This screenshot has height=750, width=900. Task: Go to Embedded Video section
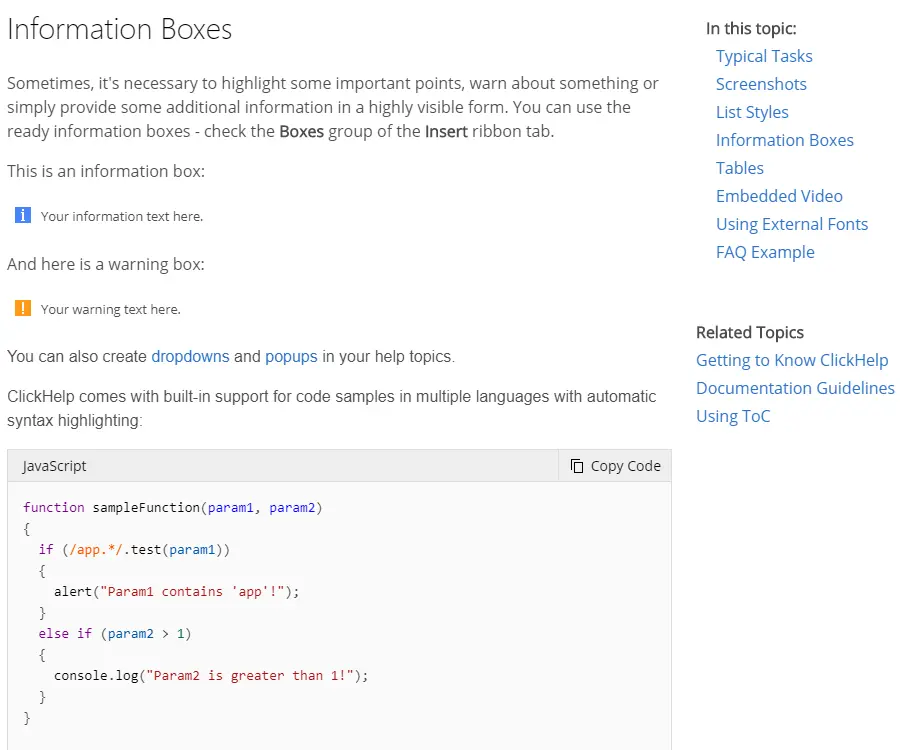tap(779, 196)
